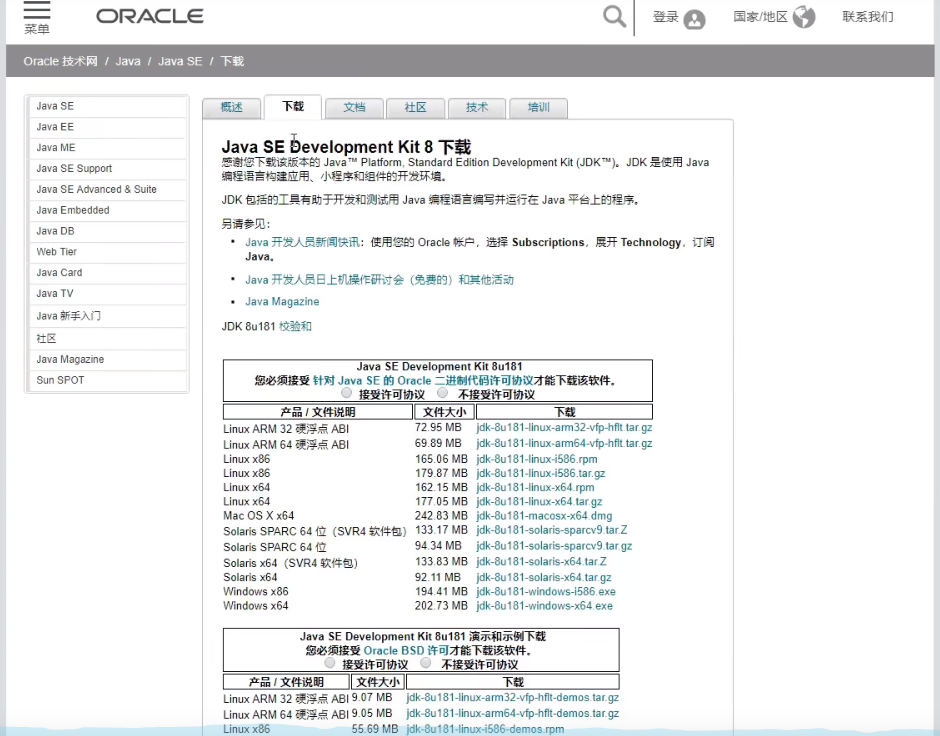
Task: Select decline license radio for demos and samples
Action: tap(426, 663)
